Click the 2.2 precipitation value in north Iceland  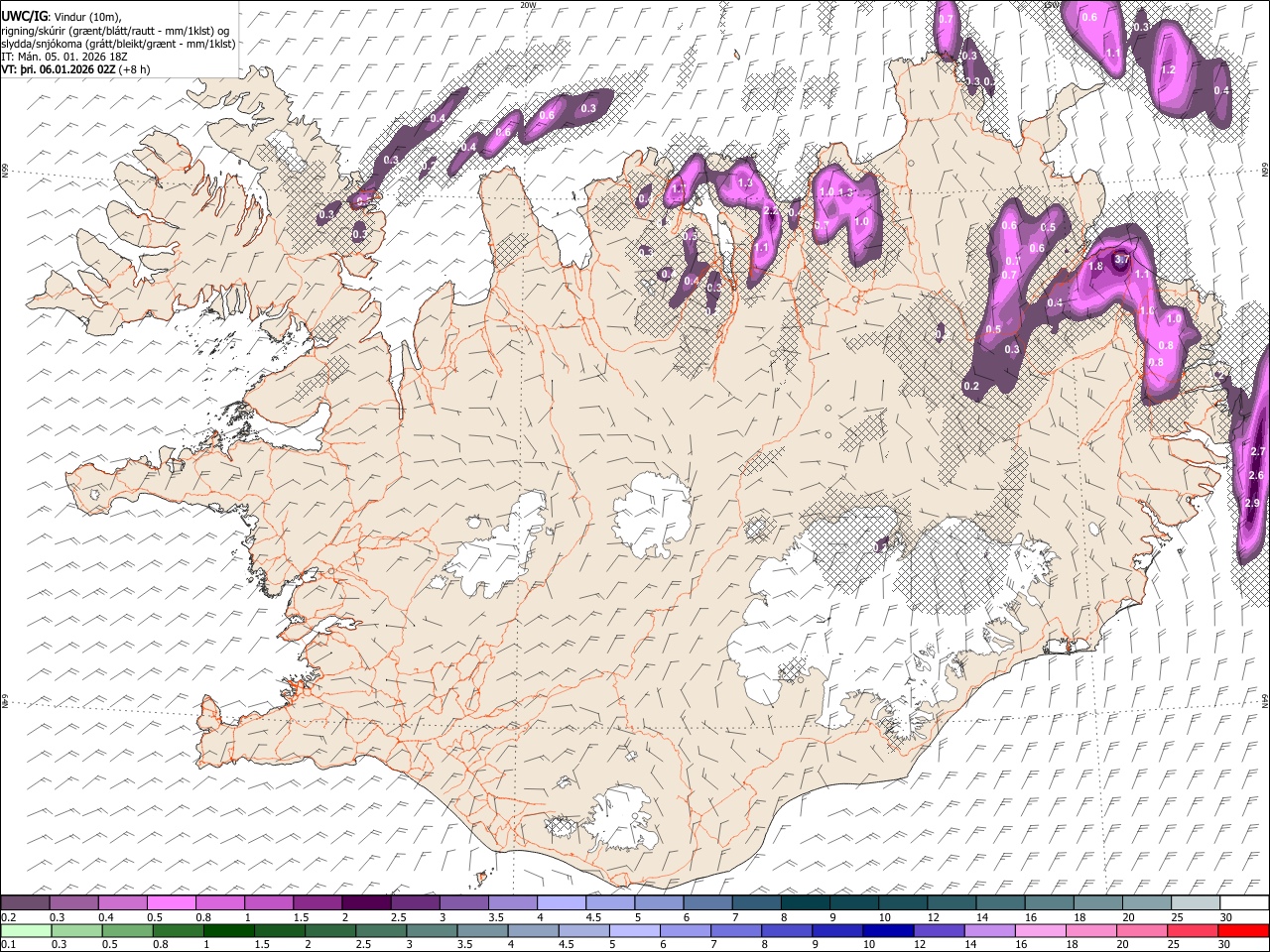(771, 211)
